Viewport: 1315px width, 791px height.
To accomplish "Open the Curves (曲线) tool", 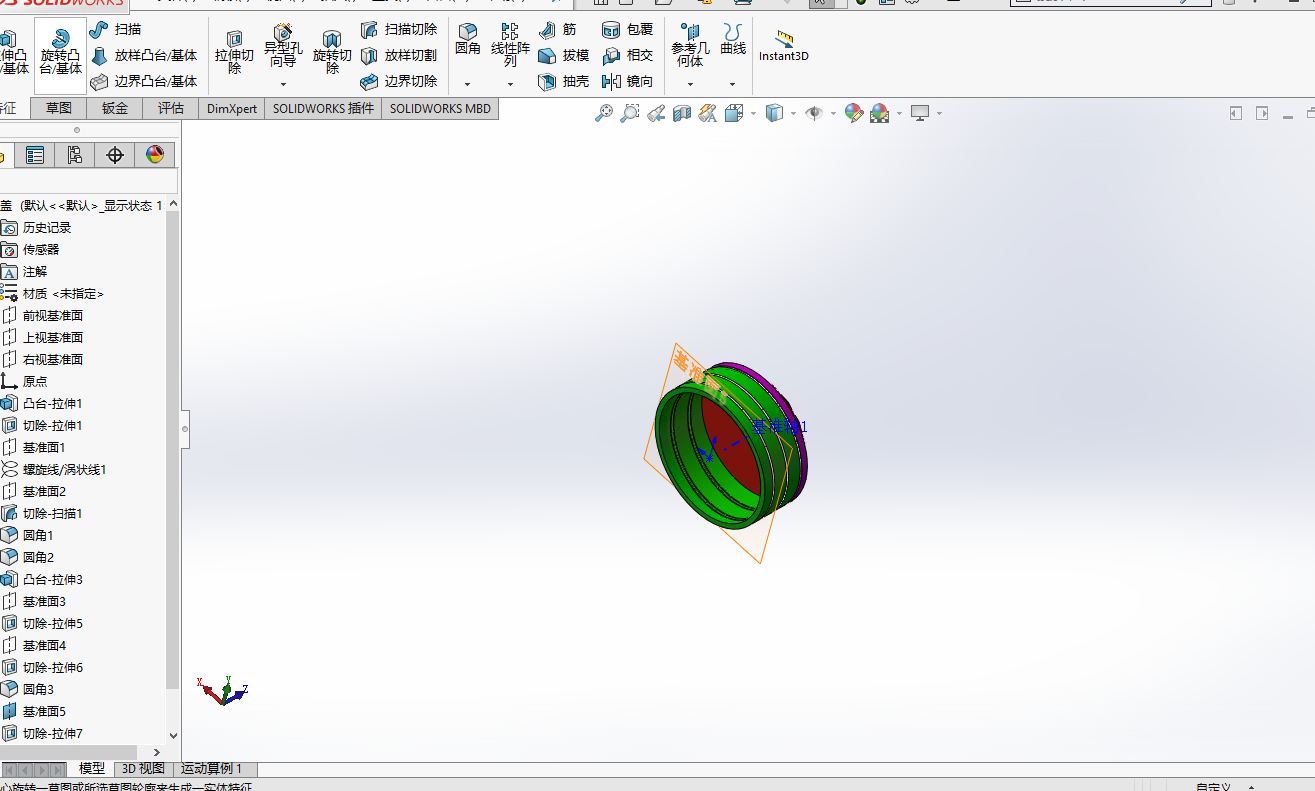I will click(x=733, y=40).
